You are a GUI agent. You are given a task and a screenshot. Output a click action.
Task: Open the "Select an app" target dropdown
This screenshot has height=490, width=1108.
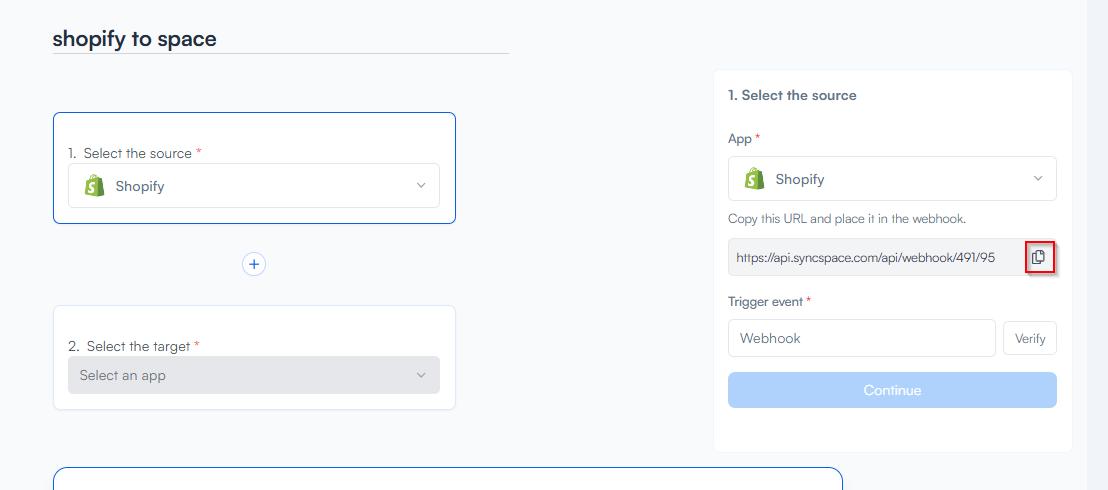point(240,376)
